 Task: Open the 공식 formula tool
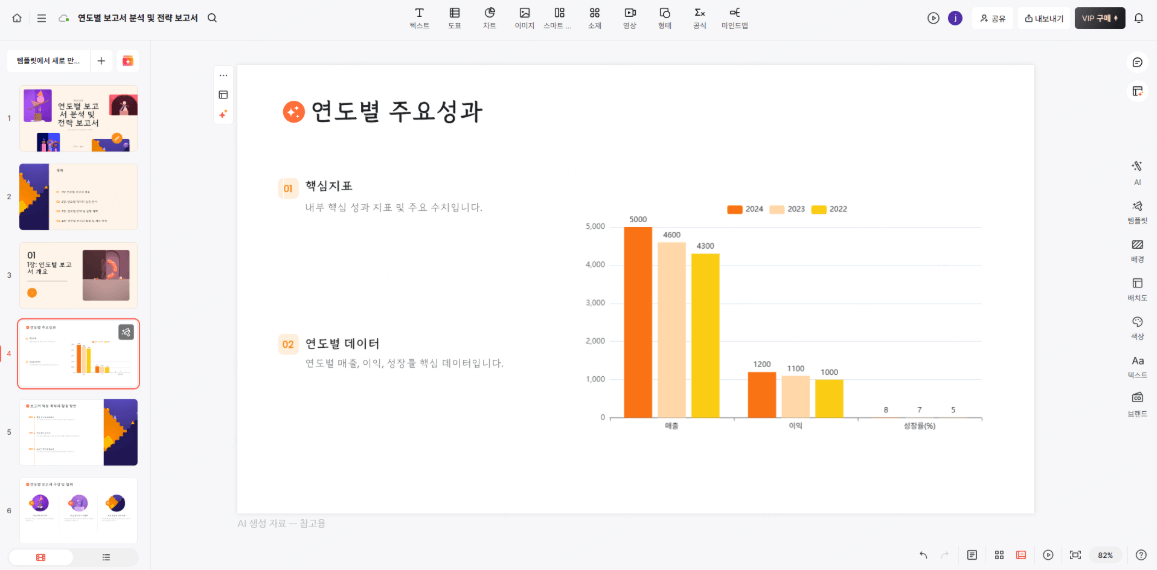tap(700, 18)
